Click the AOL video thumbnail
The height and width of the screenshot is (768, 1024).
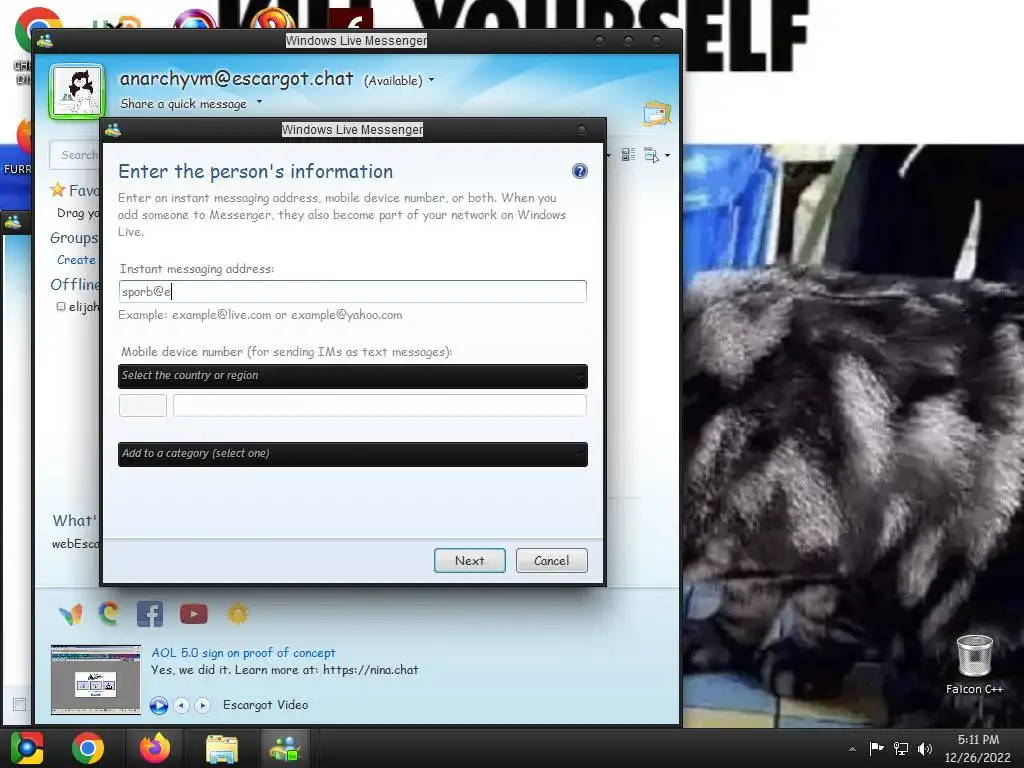tap(96, 680)
